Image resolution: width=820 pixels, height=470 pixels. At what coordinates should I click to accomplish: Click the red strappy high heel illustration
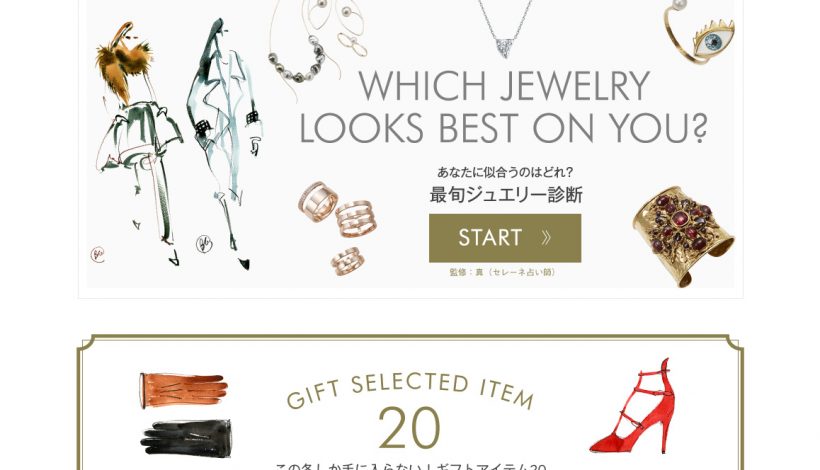pos(633,406)
